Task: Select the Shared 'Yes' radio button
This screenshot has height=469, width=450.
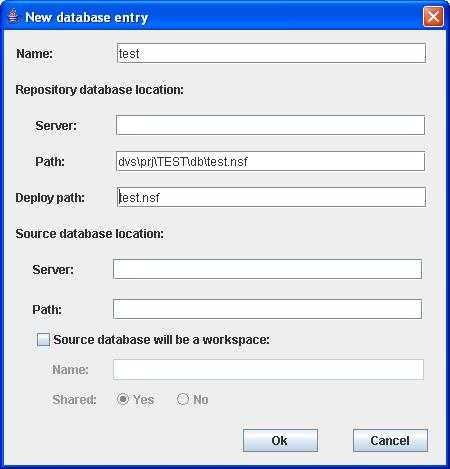Action: point(123,399)
